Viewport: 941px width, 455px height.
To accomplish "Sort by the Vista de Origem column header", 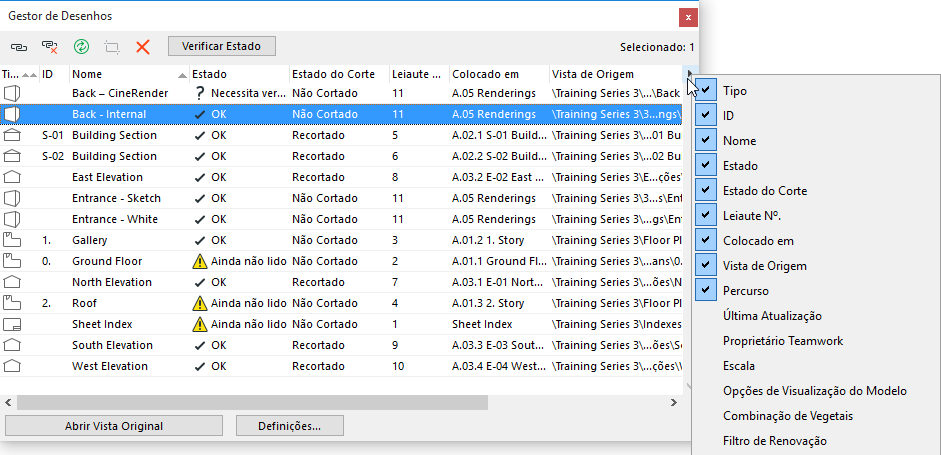I will click(616, 74).
